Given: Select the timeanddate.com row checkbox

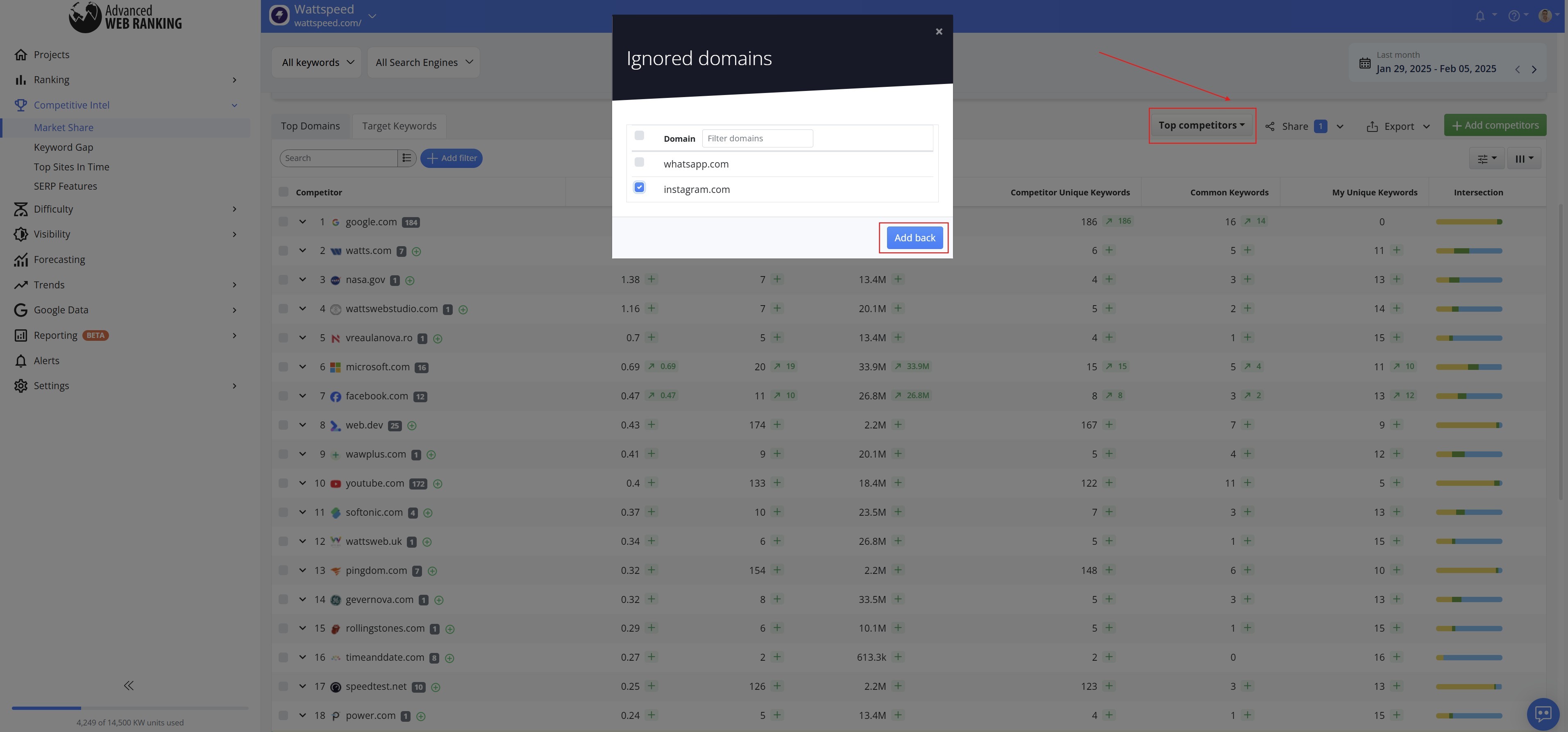Looking at the screenshot, I should tap(284, 658).
